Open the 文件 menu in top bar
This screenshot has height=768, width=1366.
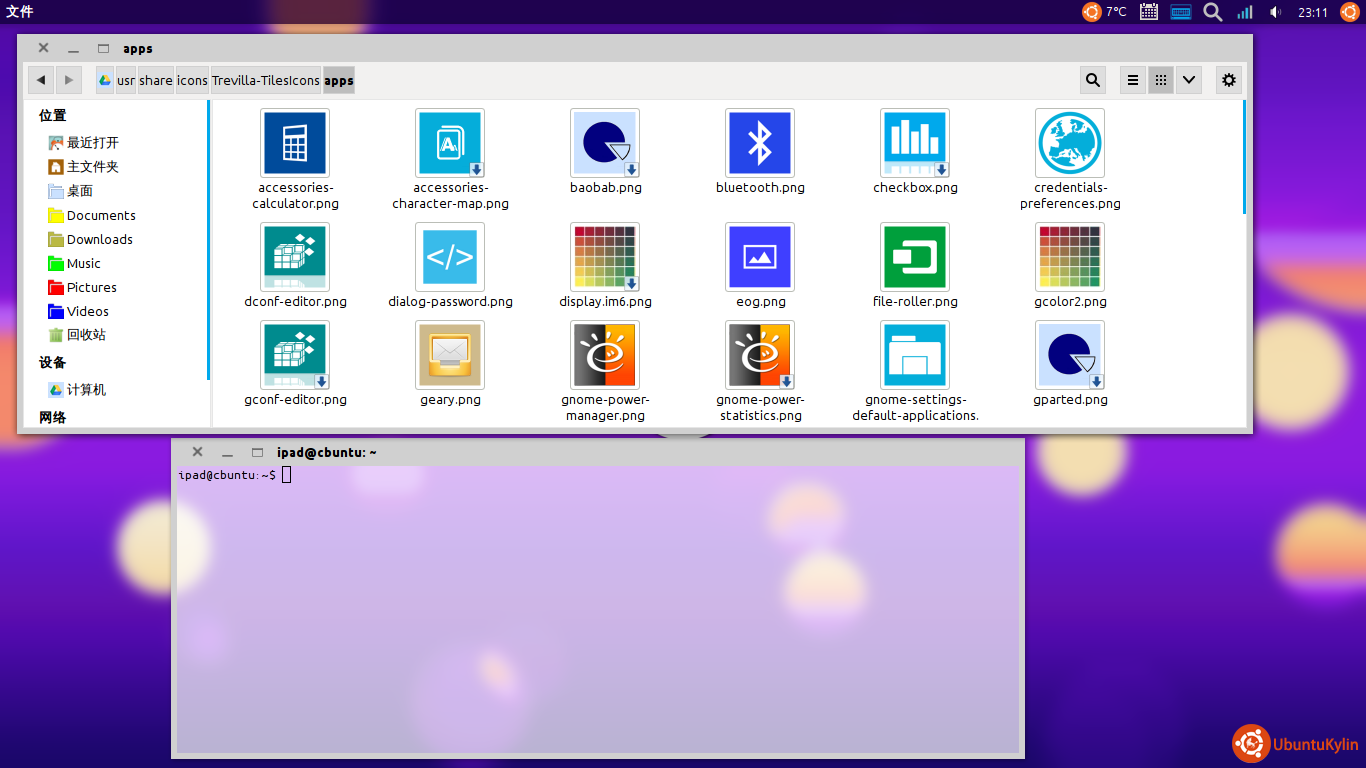[20, 12]
